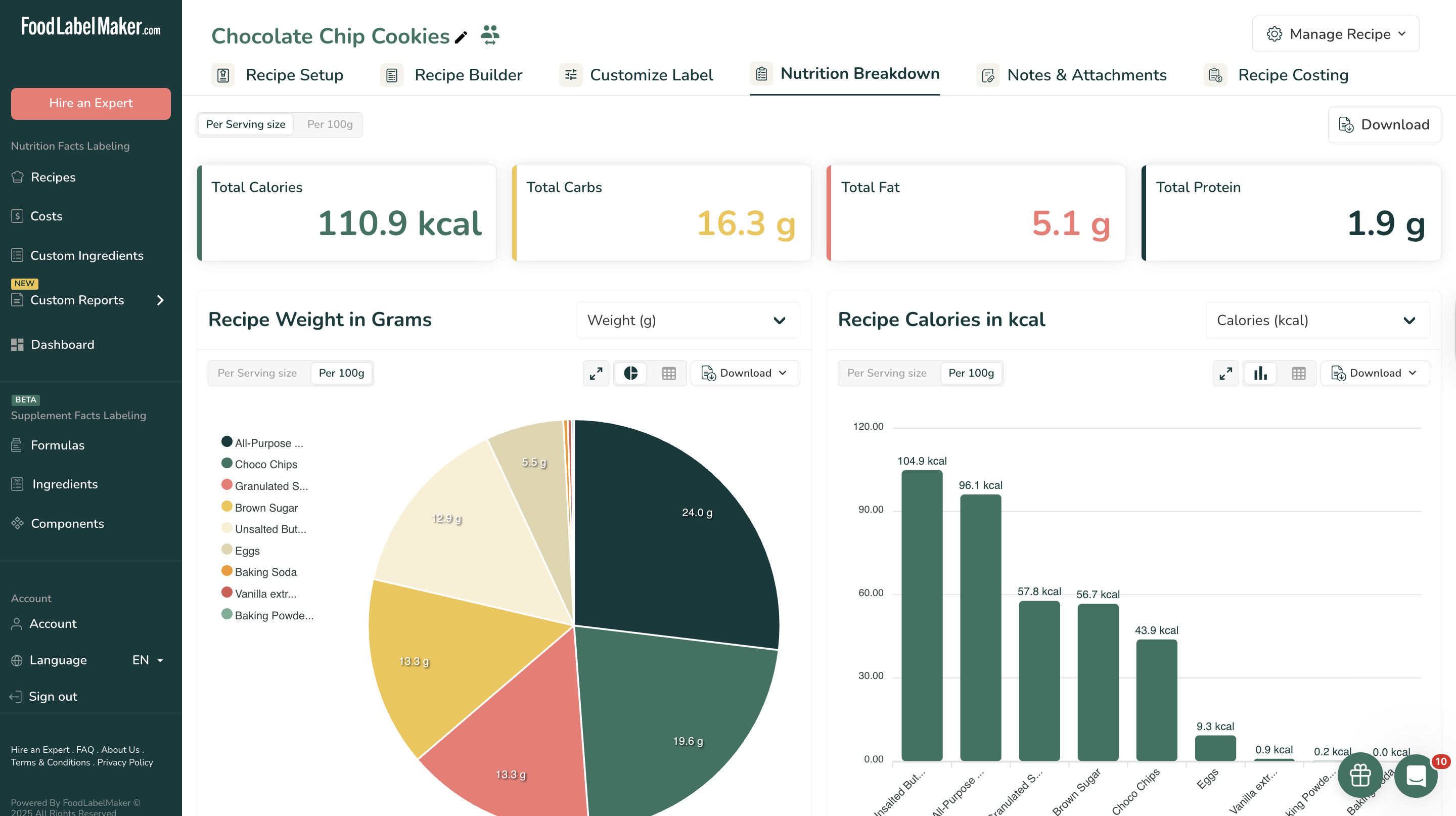This screenshot has width=1456, height=816.
Task: Expand the weight chart to fullscreen
Action: [x=596, y=373]
